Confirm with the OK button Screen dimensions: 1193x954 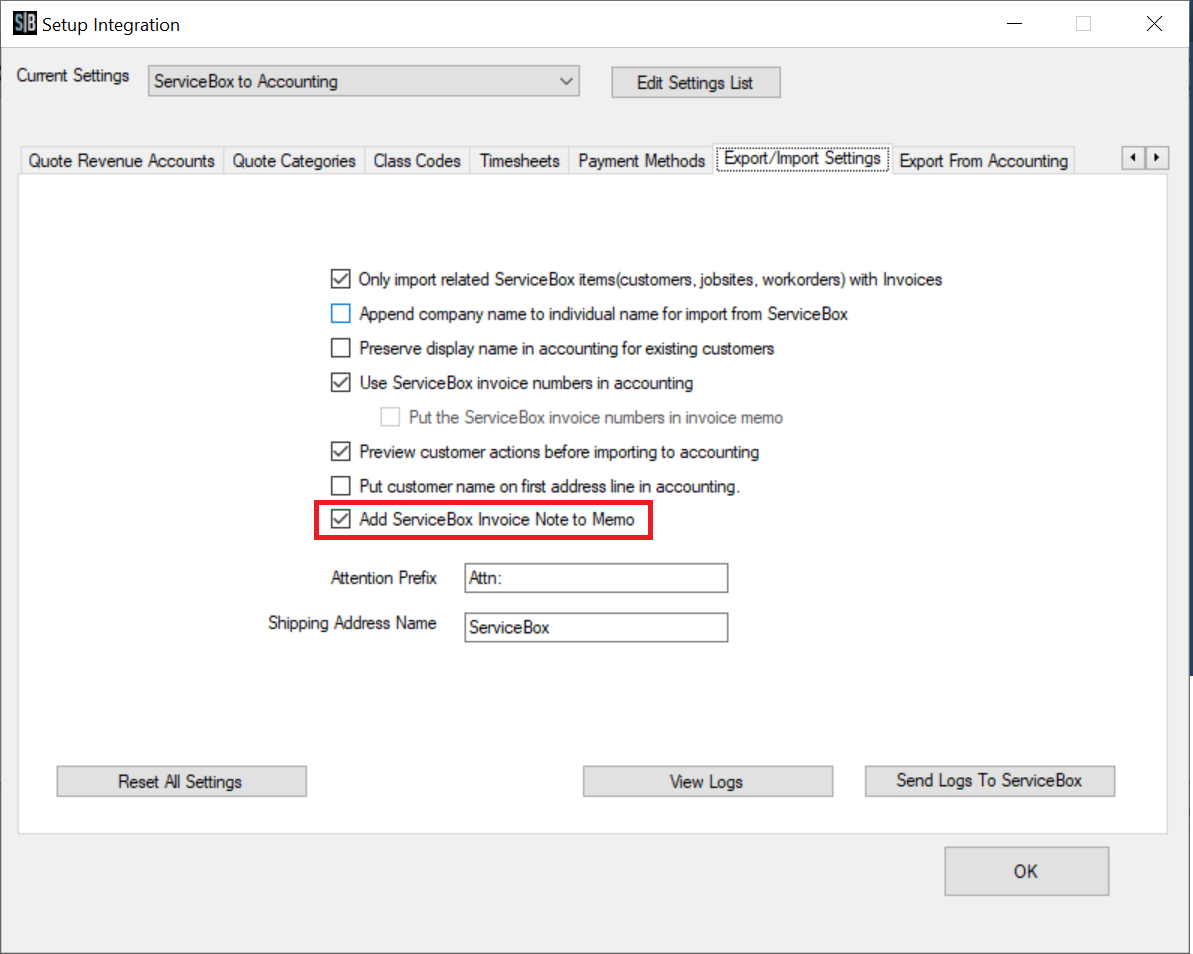(x=1026, y=871)
